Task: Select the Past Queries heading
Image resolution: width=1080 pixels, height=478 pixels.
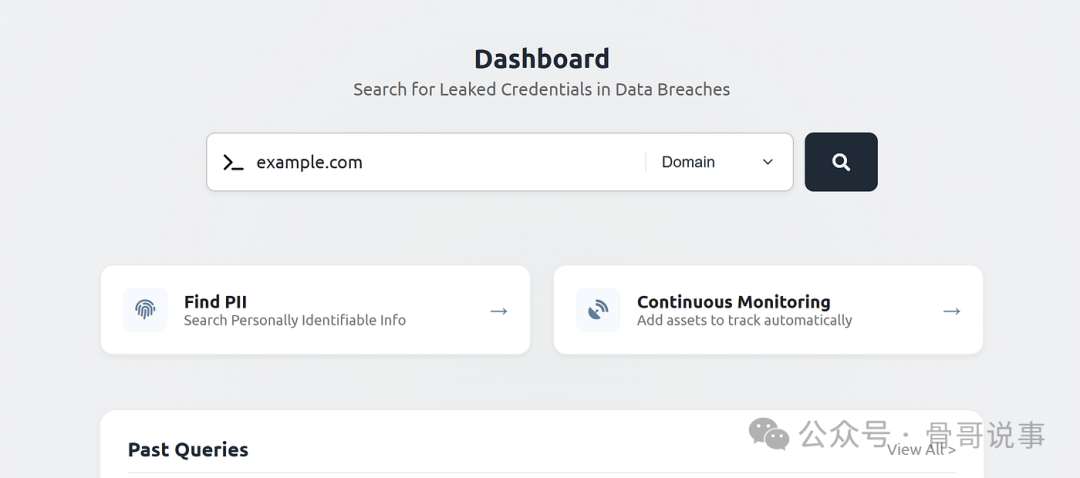Action: [188, 450]
